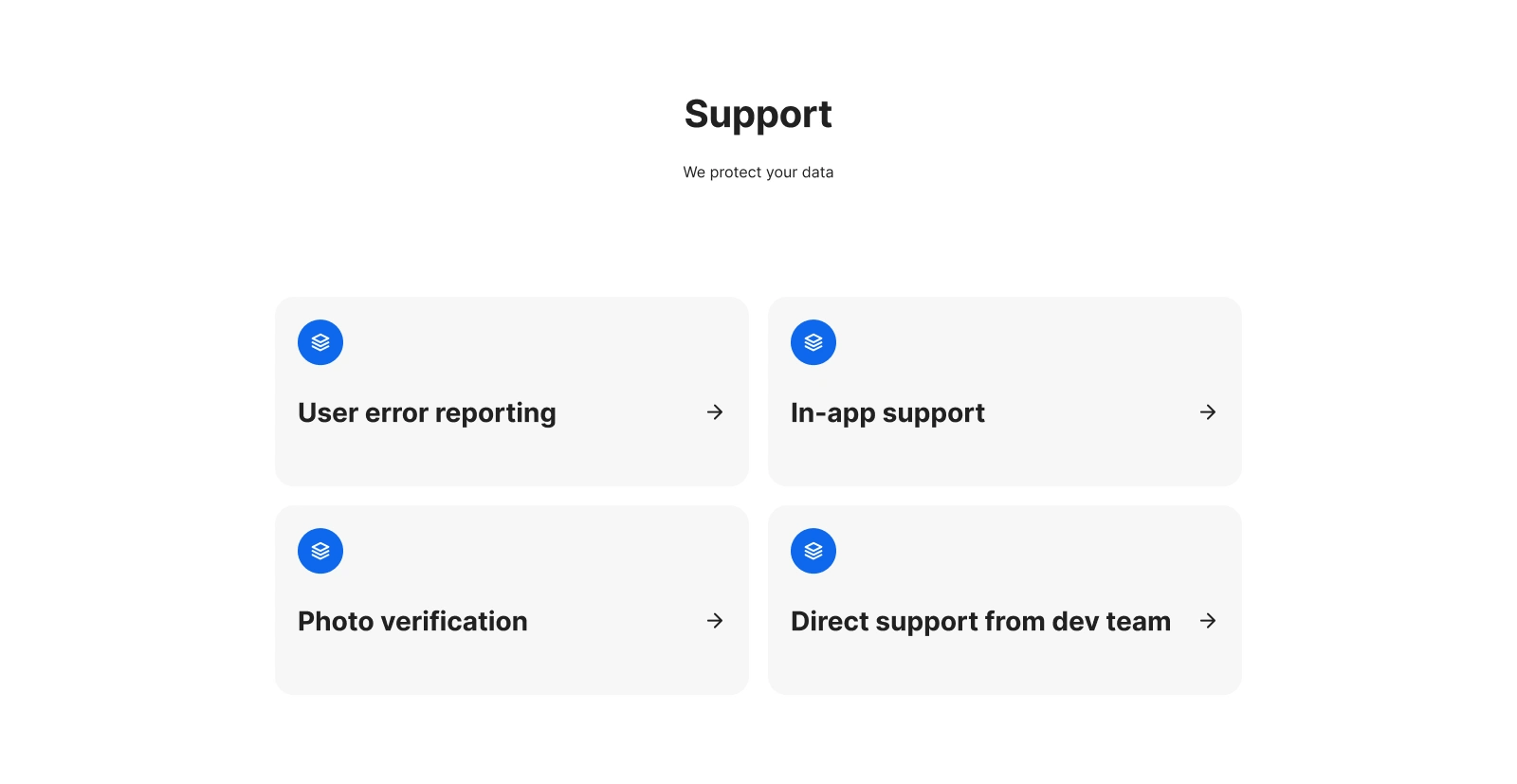1517x784 pixels.
Task: Open the User error reporting title link
Action: 427,413
